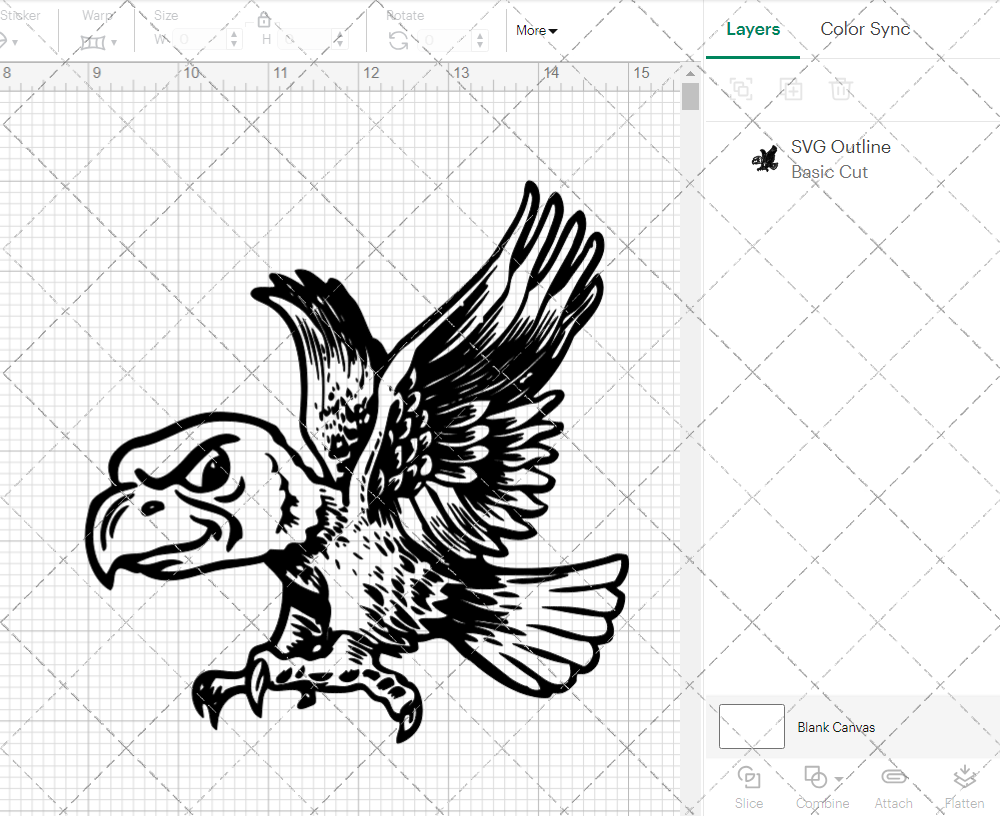Select the Slice tool
The height and width of the screenshot is (816, 1000).
coord(749,785)
